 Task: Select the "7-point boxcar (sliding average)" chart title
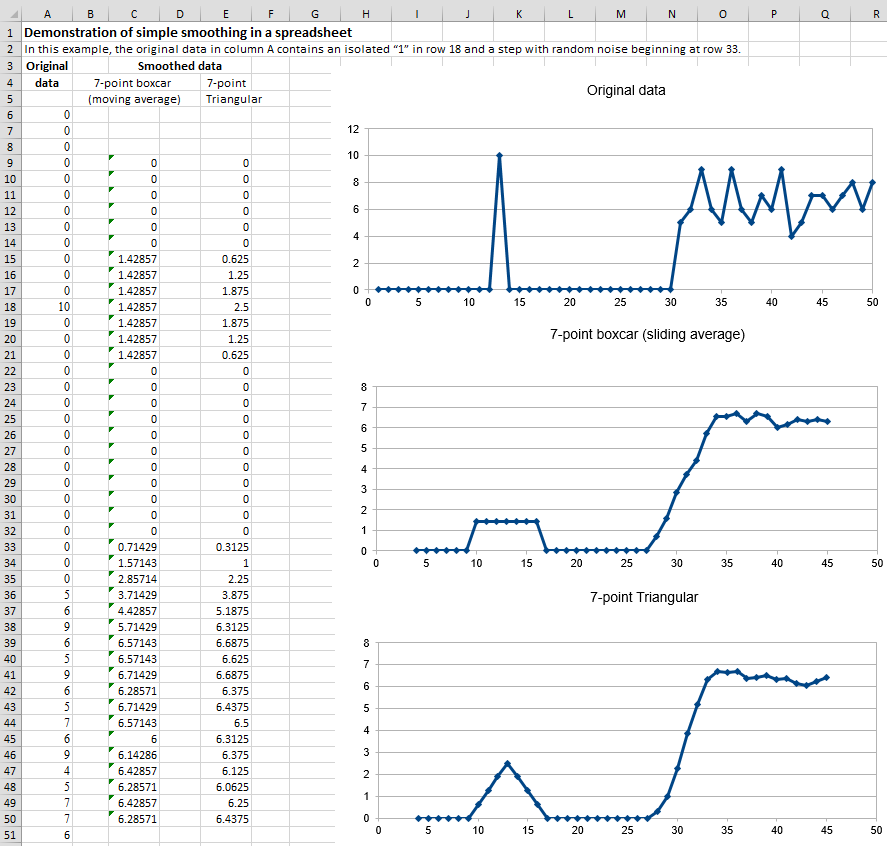pyautogui.click(x=647, y=334)
